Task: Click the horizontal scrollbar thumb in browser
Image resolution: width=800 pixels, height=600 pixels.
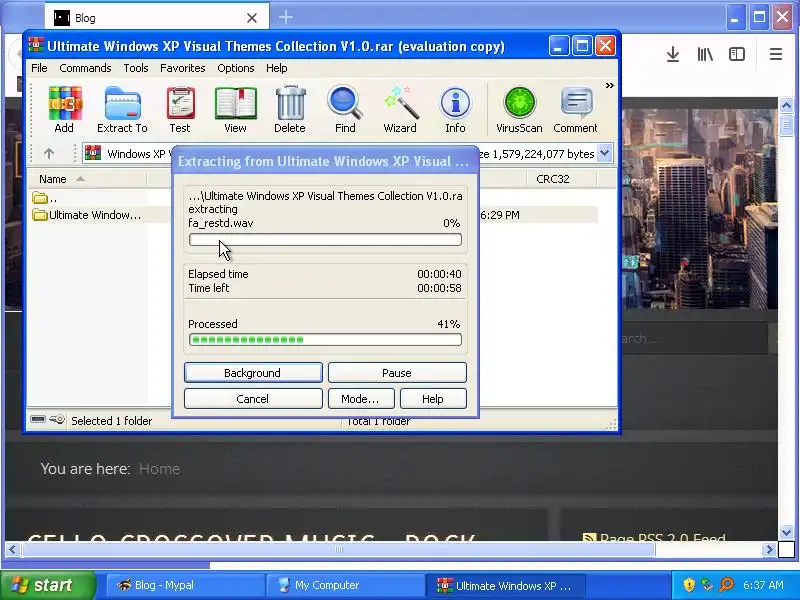Action: 339,549
